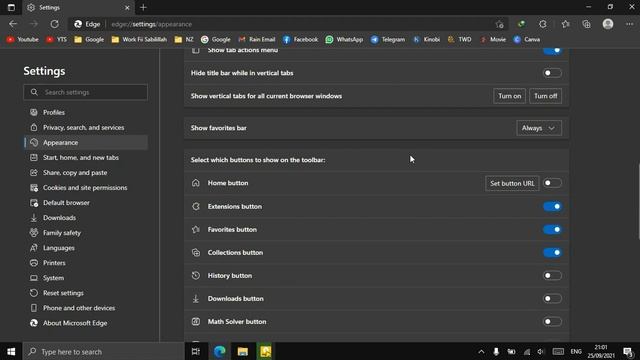Screen dimensions: 640x360
Task: Open About Microsoft Edge page
Action: click(x=86, y=323)
